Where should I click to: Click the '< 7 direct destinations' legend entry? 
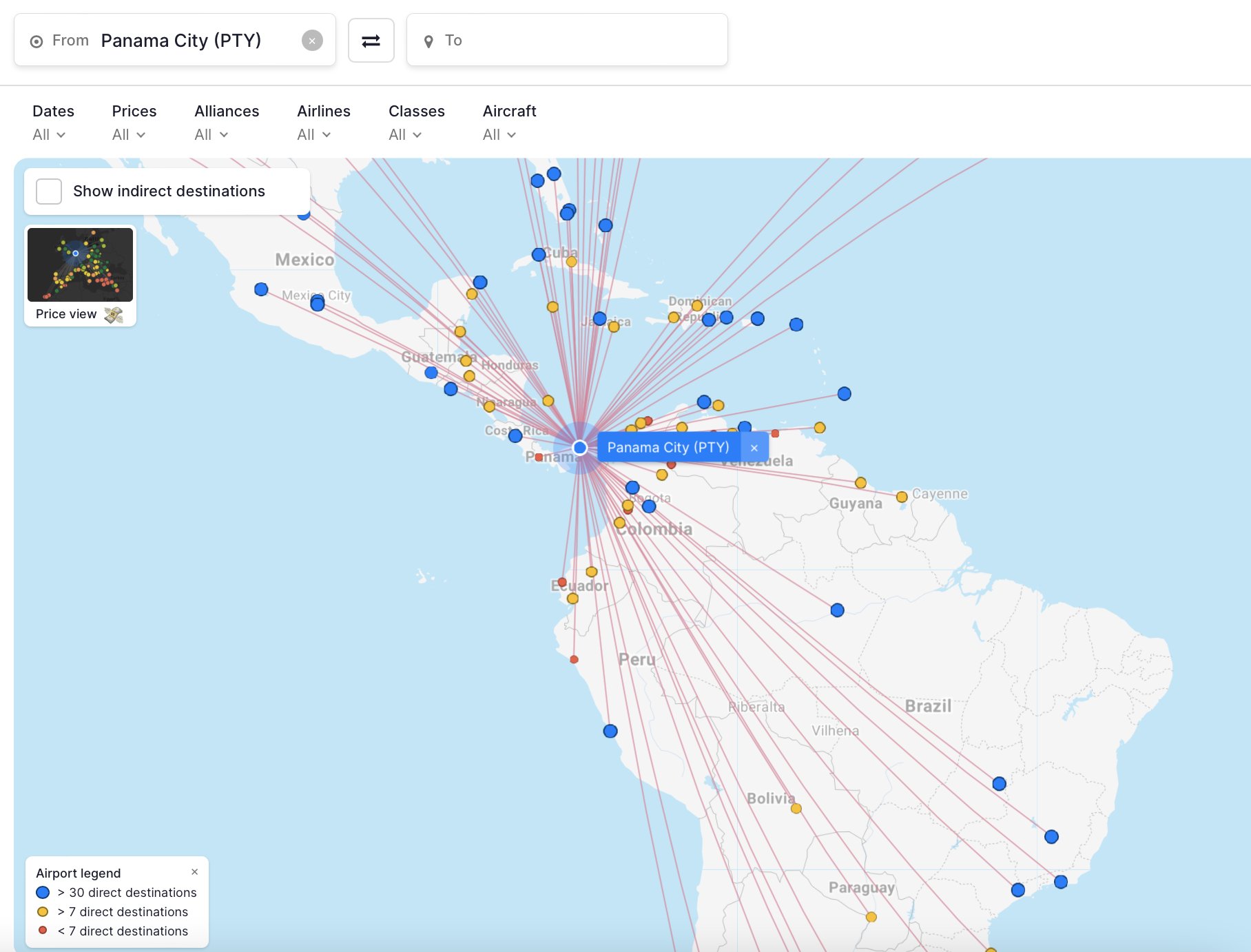pos(112,931)
